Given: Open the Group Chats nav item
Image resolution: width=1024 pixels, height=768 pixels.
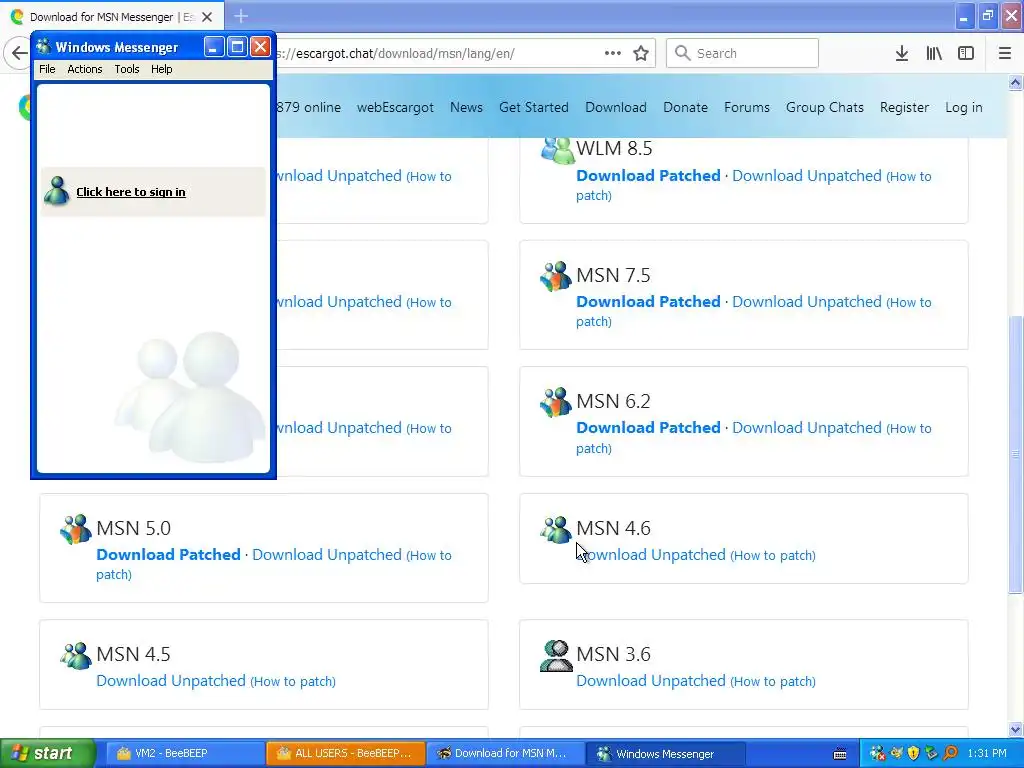Looking at the screenshot, I should pyautogui.click(x=825, y=107).
